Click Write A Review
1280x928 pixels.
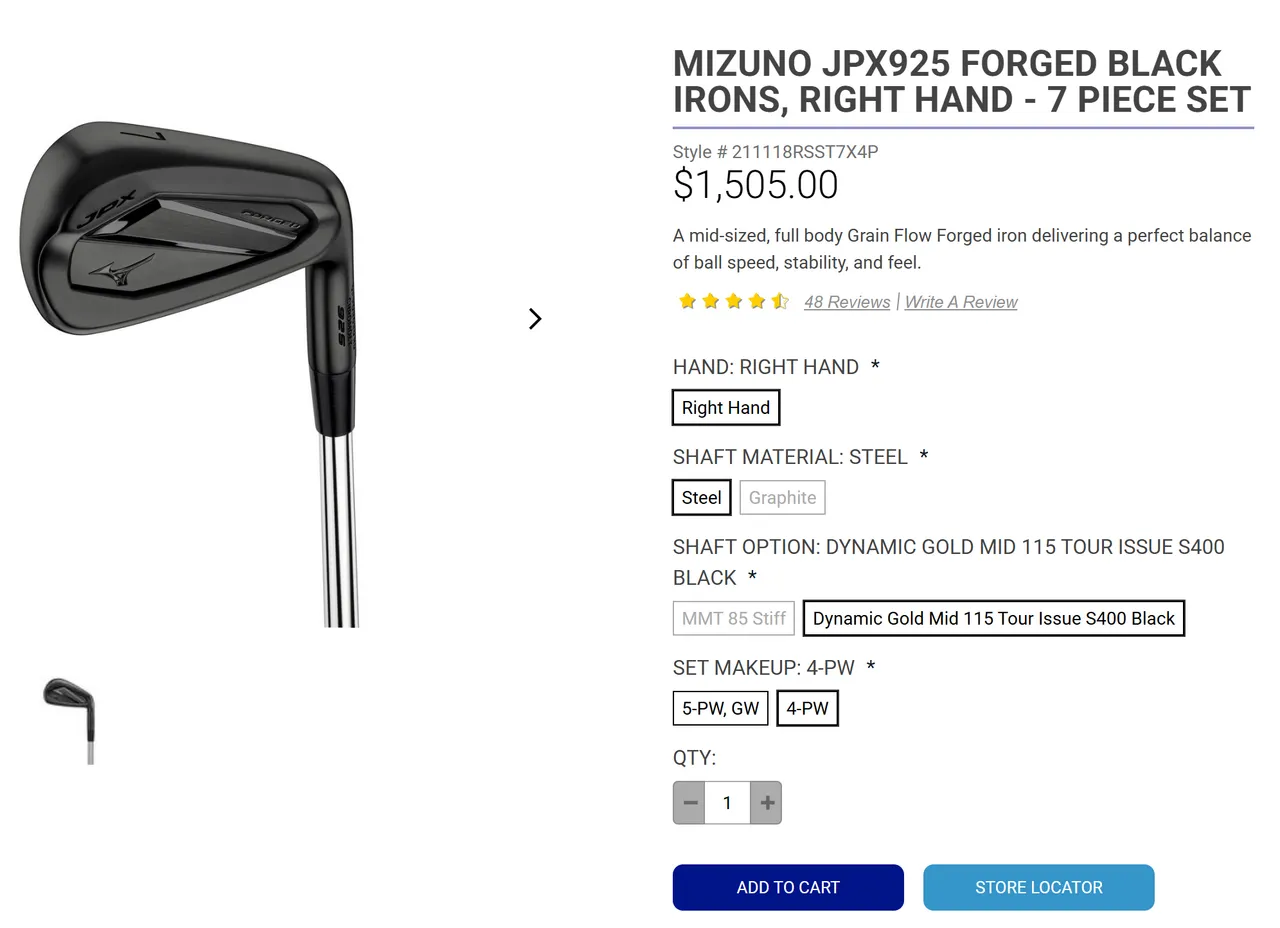pos(960,301)
